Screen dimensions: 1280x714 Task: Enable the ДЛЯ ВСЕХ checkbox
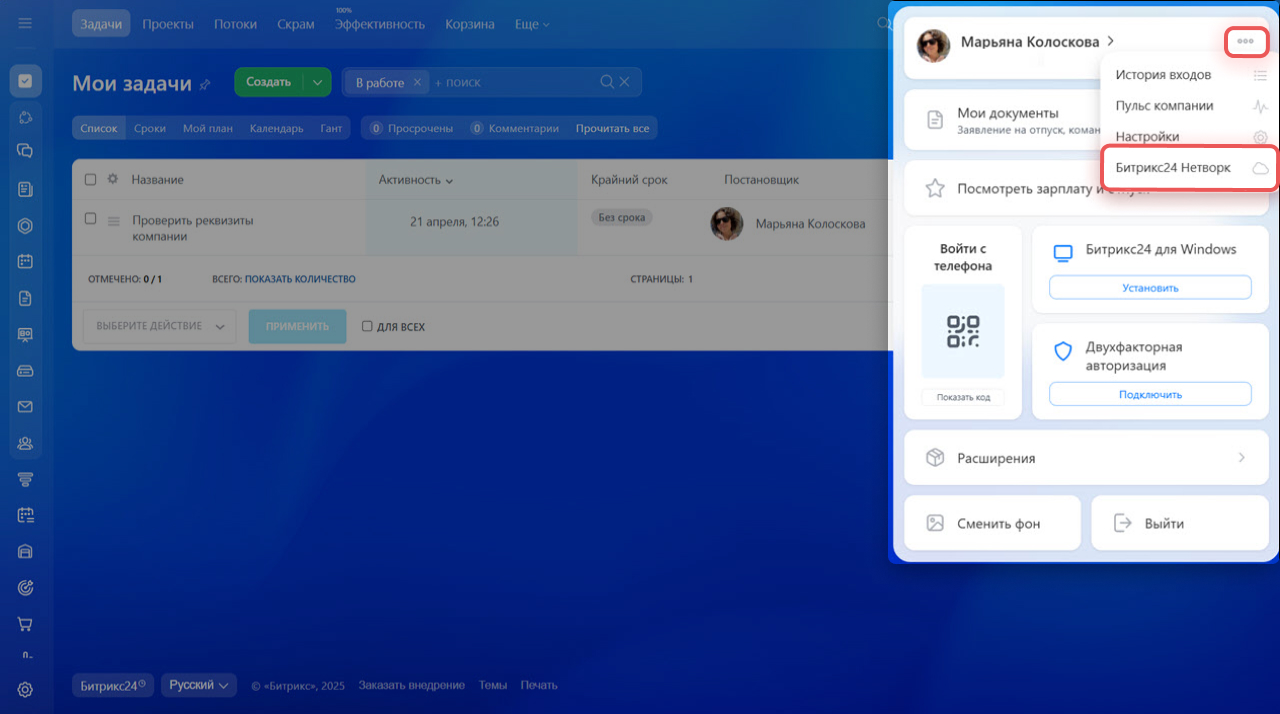pyautogui.click(x=367, y=326)
